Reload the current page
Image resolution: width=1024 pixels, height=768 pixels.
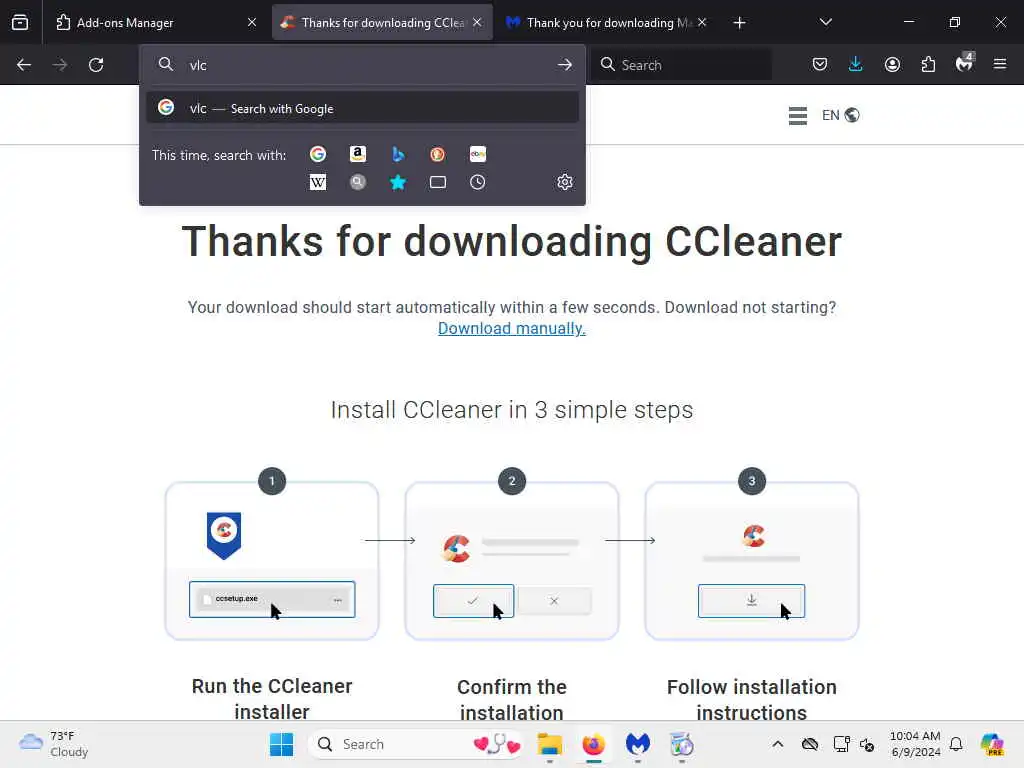click(x=96, y=65)
